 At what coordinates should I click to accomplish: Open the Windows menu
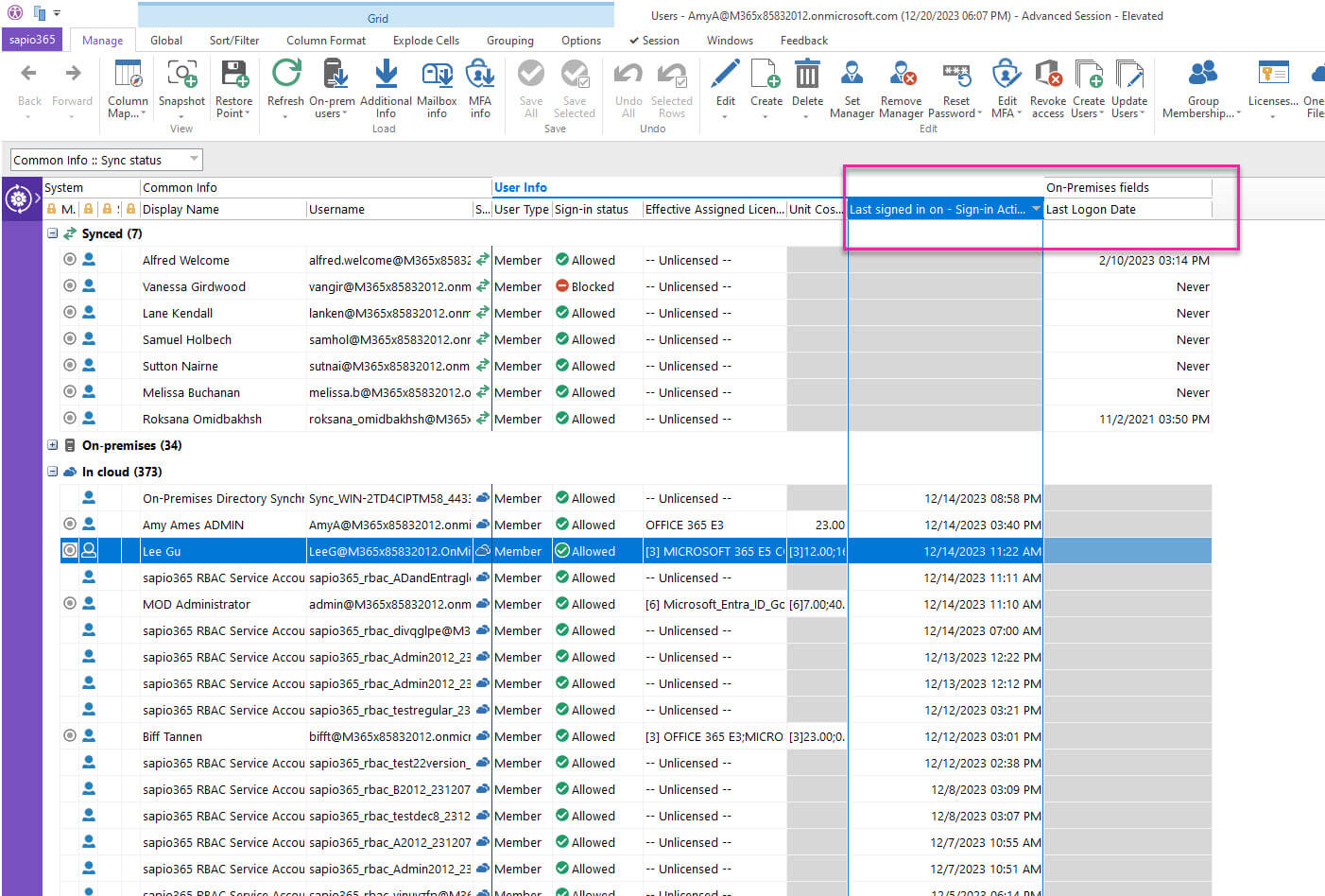[730, 41]
